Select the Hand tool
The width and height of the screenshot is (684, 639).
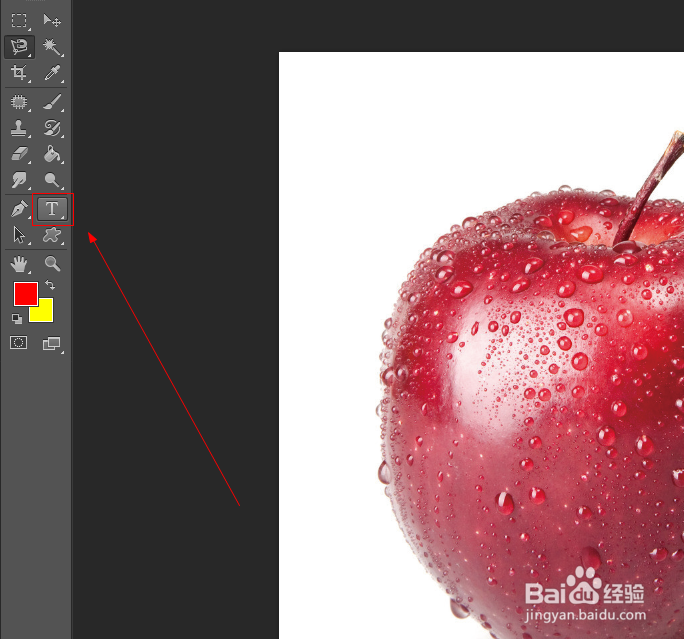point(19,264)
